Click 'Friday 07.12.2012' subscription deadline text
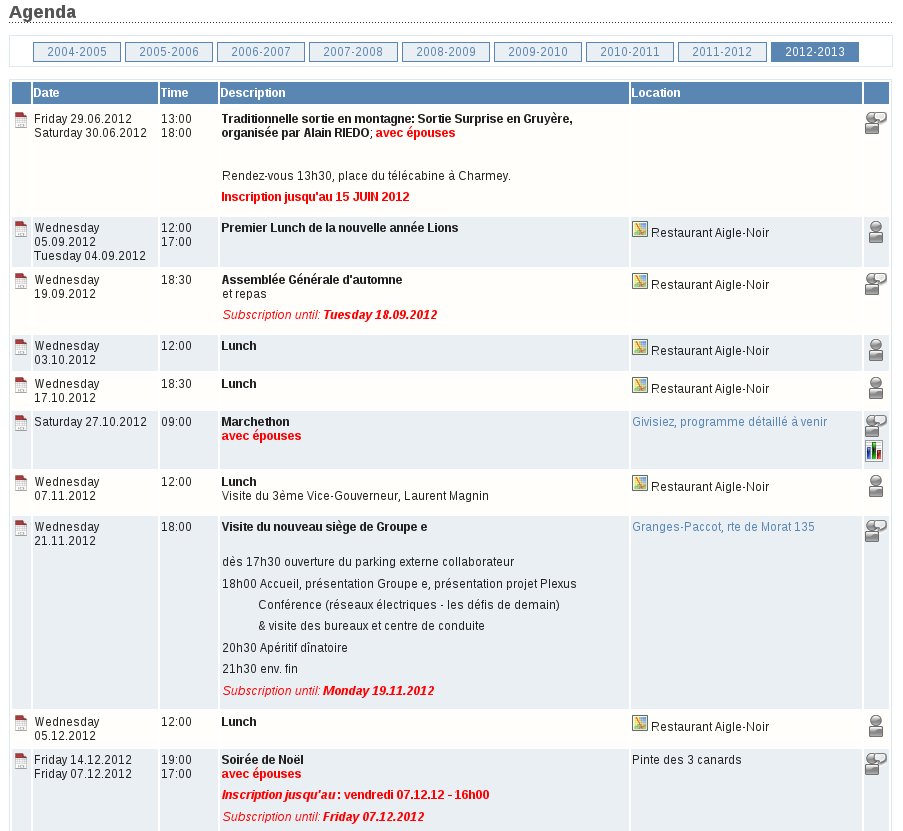The width and height of the screenshot is (903, 831). (374, 817)
